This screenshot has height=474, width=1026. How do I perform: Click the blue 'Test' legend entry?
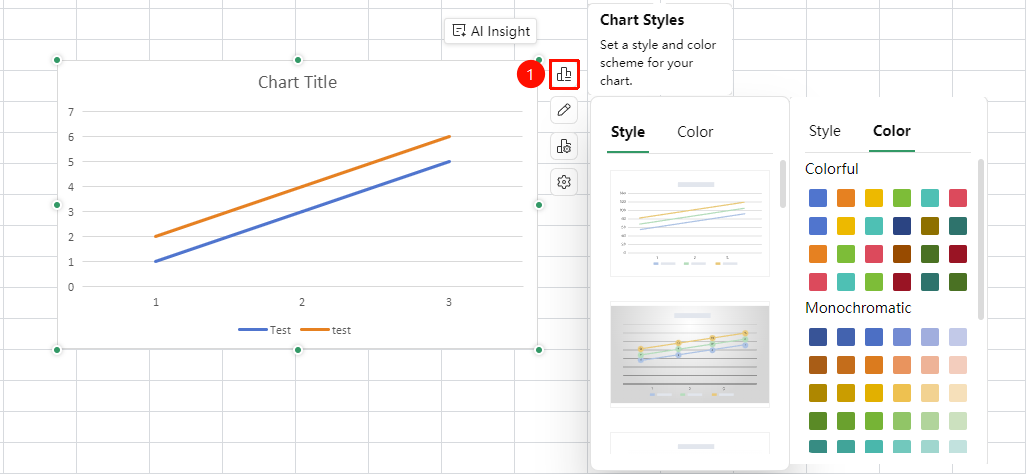point(265,330)
